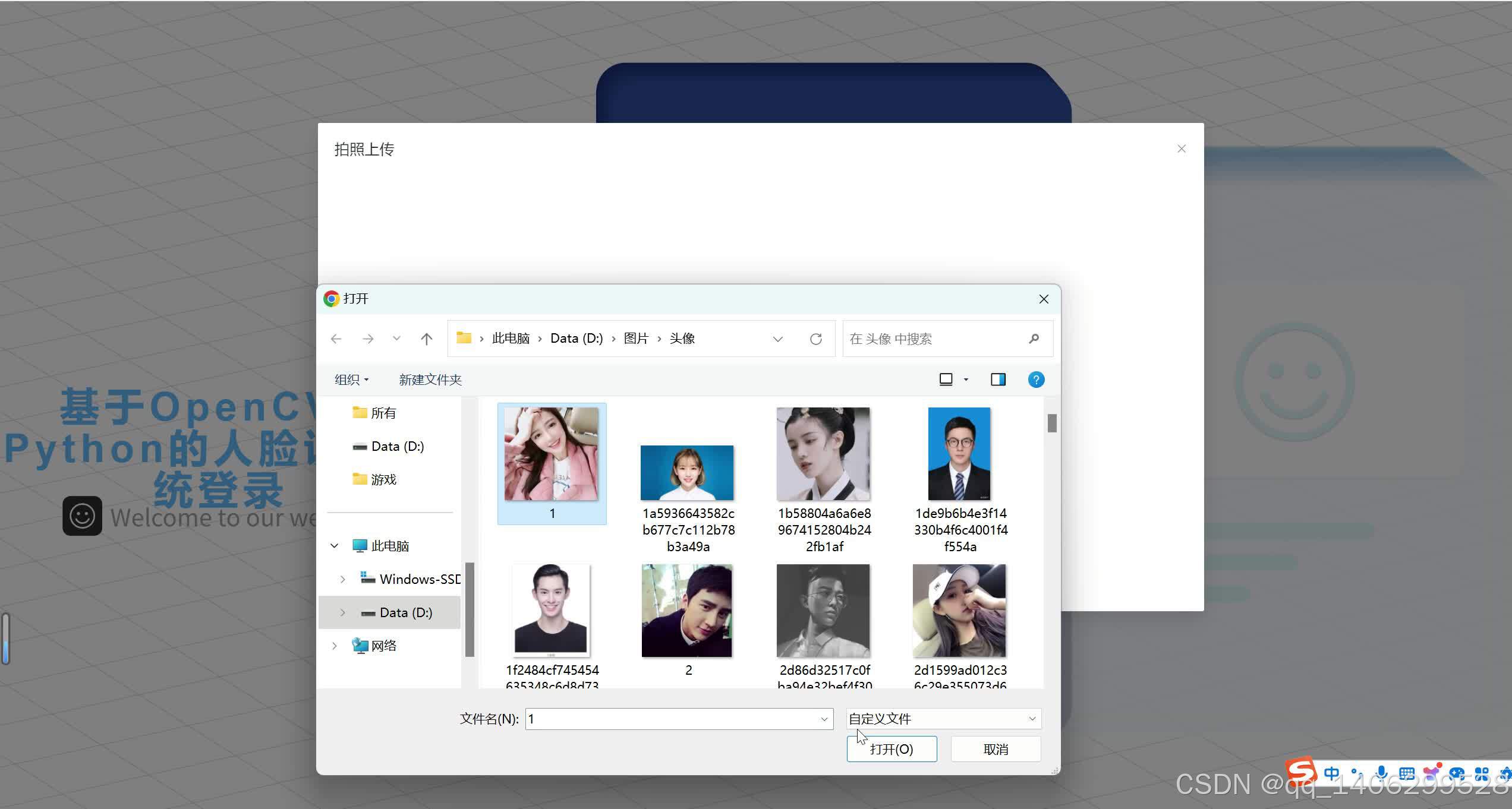Open the 自定义文件 file type dropdown
Image resolution: width=1512 pixels, height=809 pixels.
click(x=943, y=719)
